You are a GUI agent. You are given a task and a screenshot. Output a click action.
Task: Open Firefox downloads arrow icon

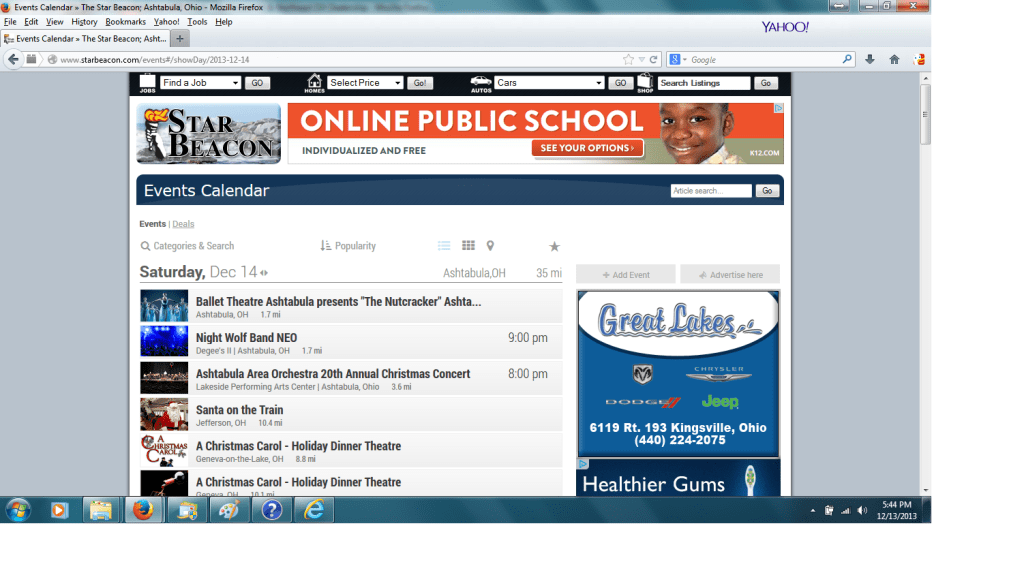[x=870, y=60]
